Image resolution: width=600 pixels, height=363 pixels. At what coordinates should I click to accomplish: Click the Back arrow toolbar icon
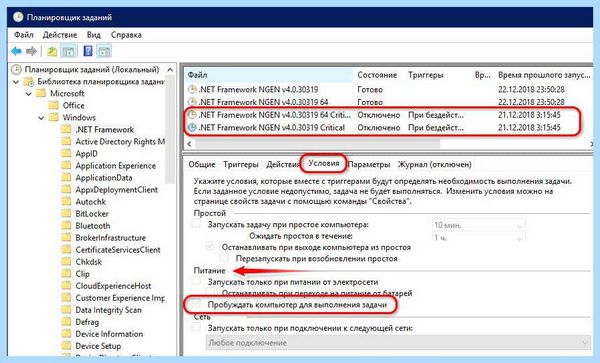(x=16, y=51)
